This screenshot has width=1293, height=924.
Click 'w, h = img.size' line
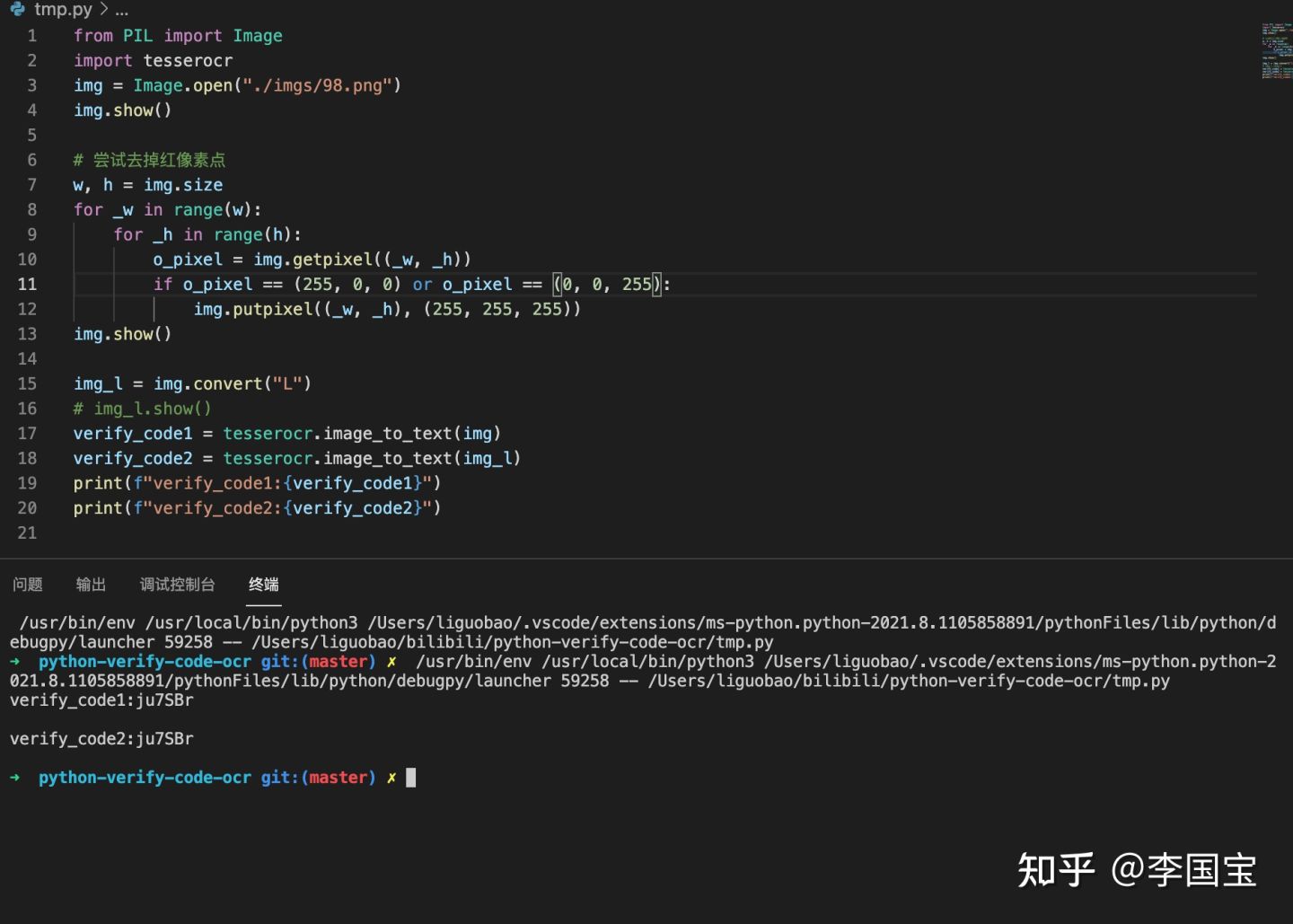coord(148,185)
